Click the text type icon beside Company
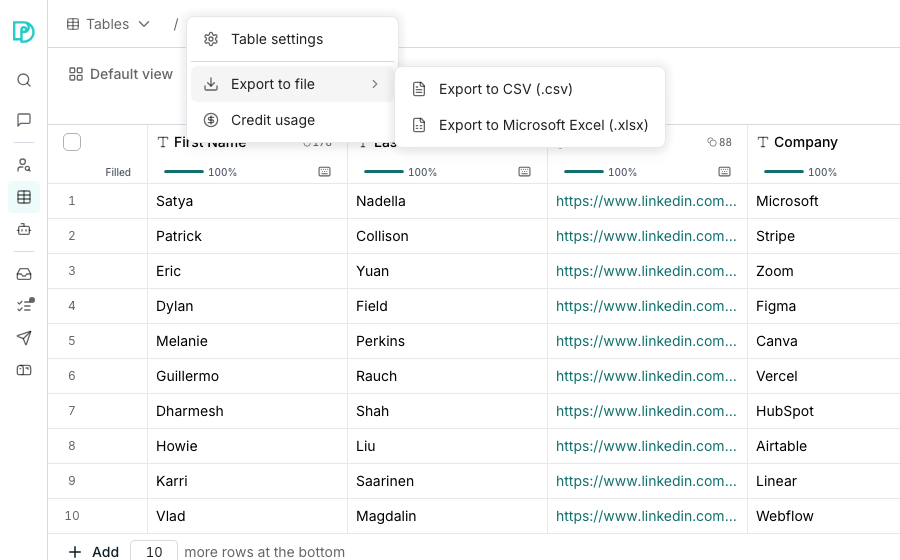This screenshot has height=560, width=900. (x=762, y=142)
